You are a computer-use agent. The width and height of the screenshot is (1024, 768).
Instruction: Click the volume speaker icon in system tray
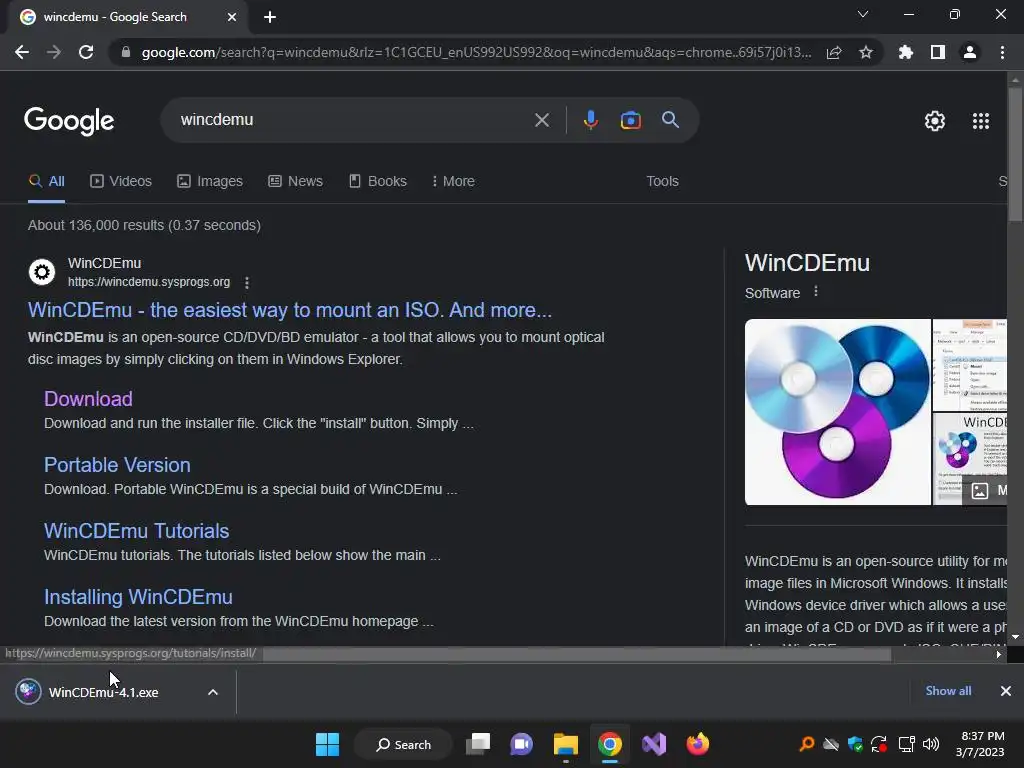tap(931, 744)
